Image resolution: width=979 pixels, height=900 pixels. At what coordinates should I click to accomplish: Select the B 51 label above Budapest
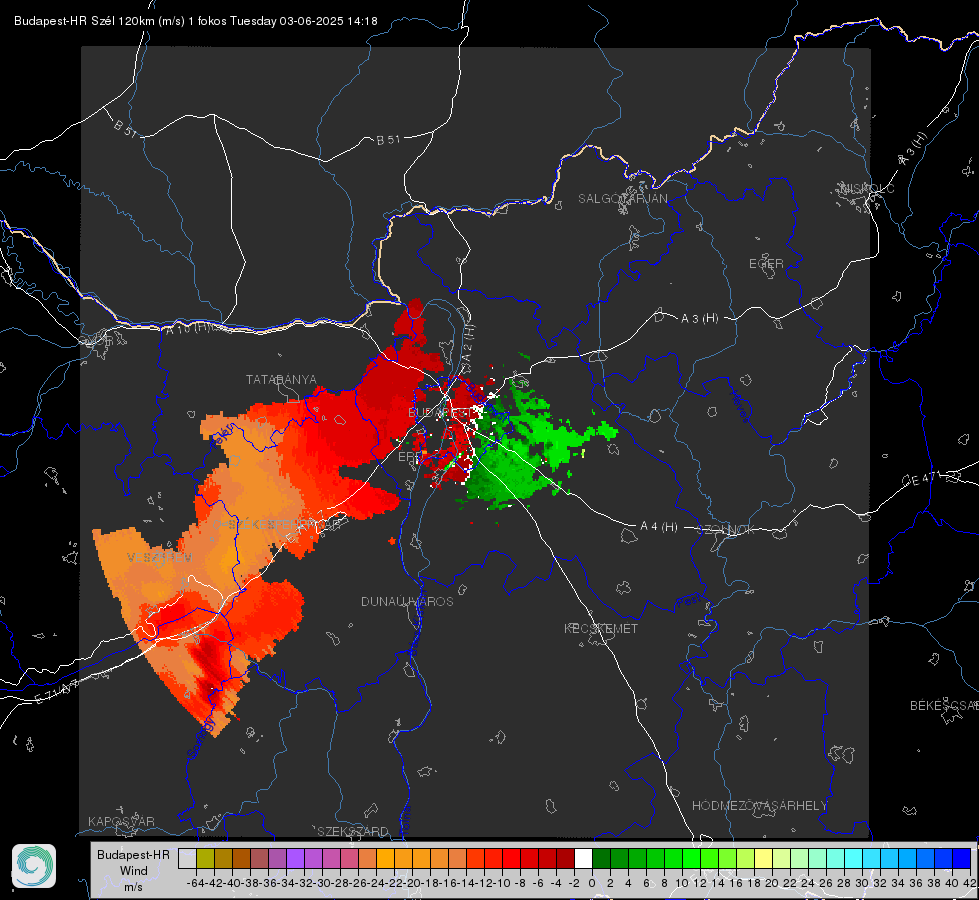(388, 140)
